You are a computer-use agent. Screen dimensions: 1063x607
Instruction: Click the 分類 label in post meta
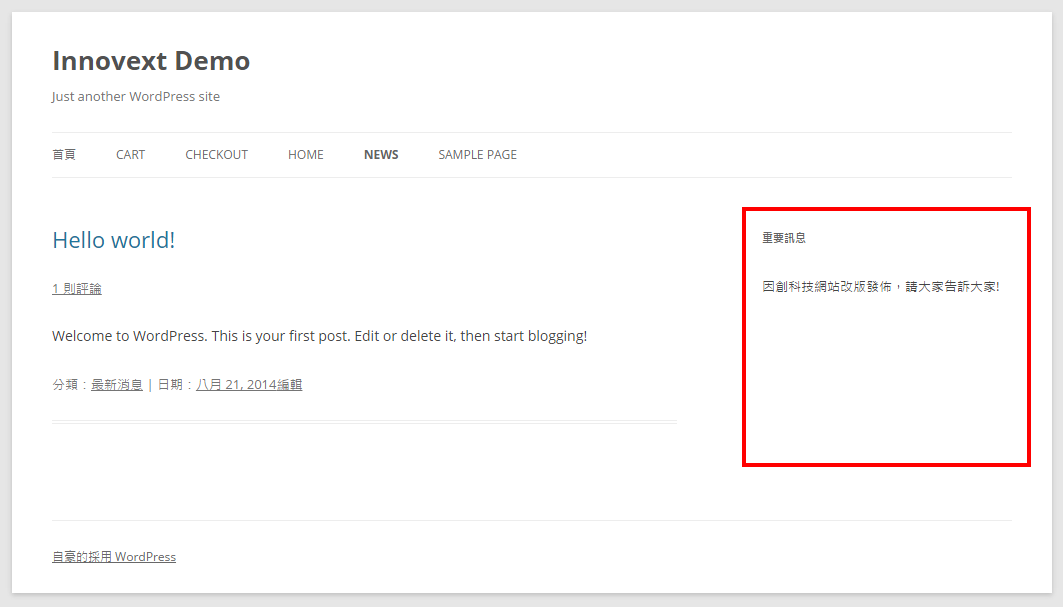pos(65,385)
